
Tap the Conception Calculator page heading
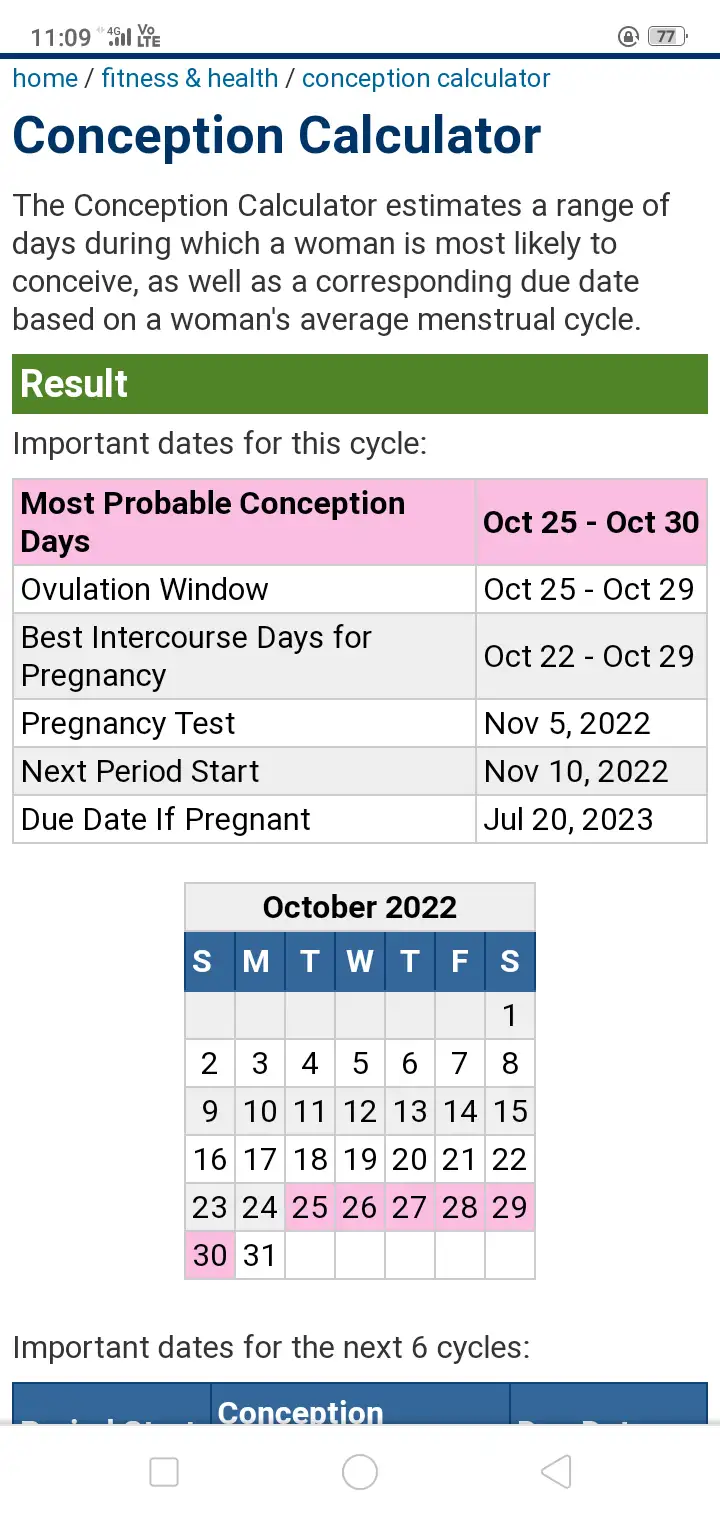[x=277, y=137]
